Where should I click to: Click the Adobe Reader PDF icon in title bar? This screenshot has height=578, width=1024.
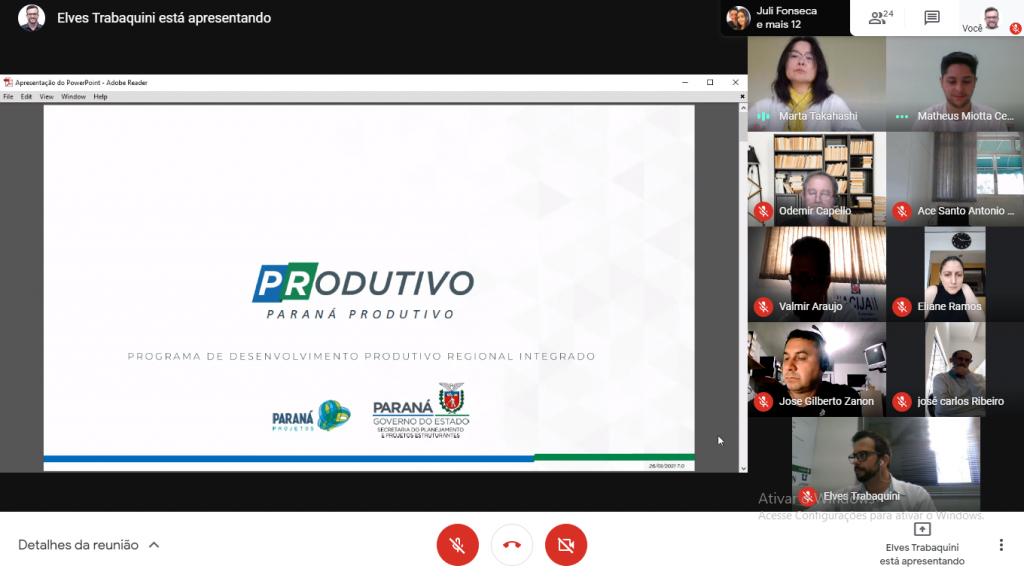click(x=8, y=82)
